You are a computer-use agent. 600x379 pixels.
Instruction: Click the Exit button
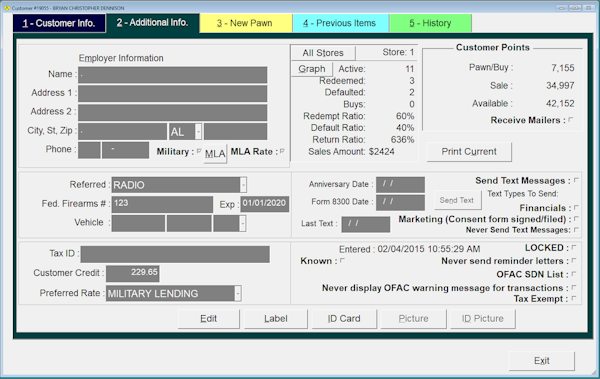pos(541,361)
